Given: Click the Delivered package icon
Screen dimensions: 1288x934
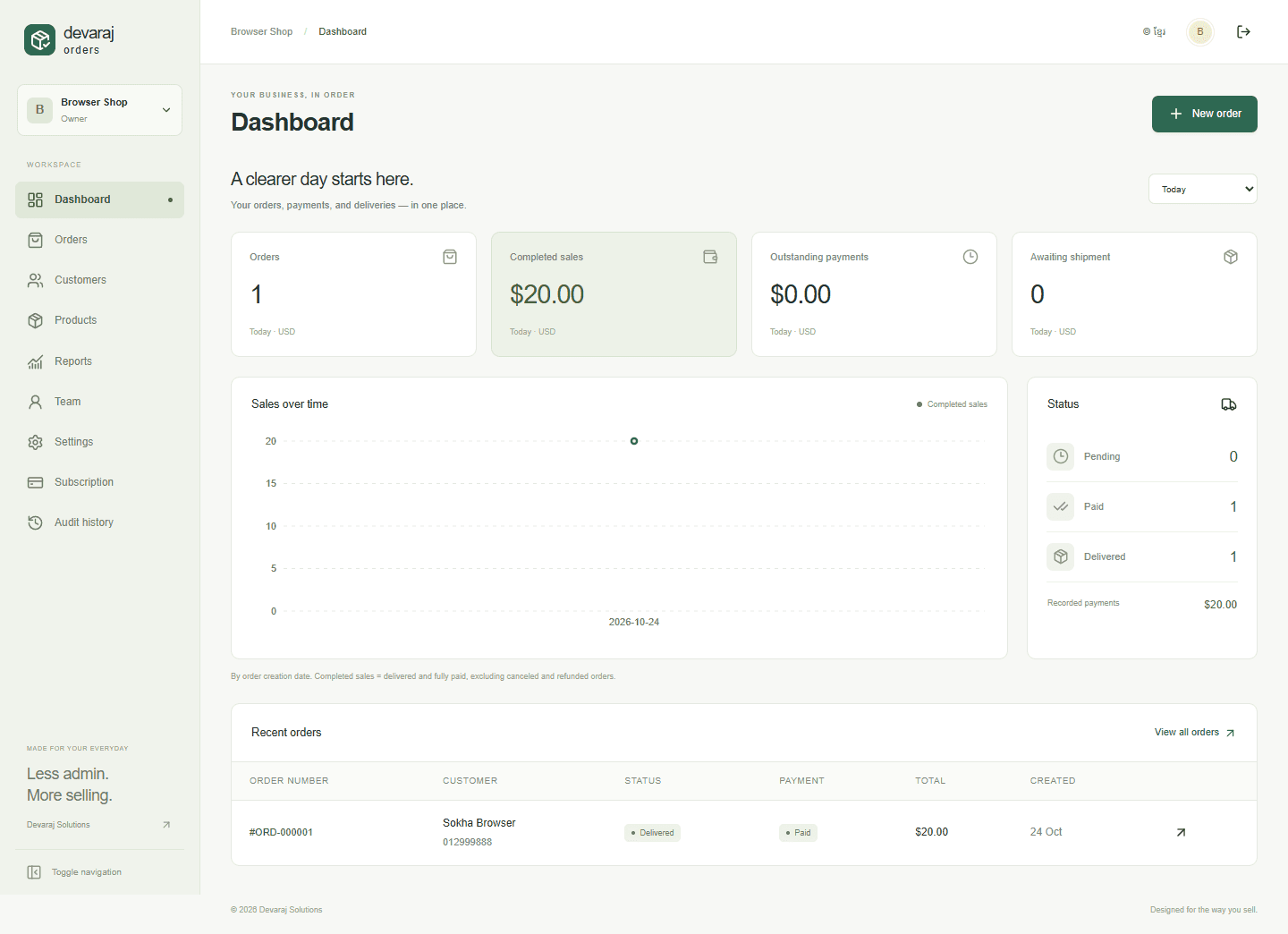Looking at the screenshot, I should click(1061, 556).
